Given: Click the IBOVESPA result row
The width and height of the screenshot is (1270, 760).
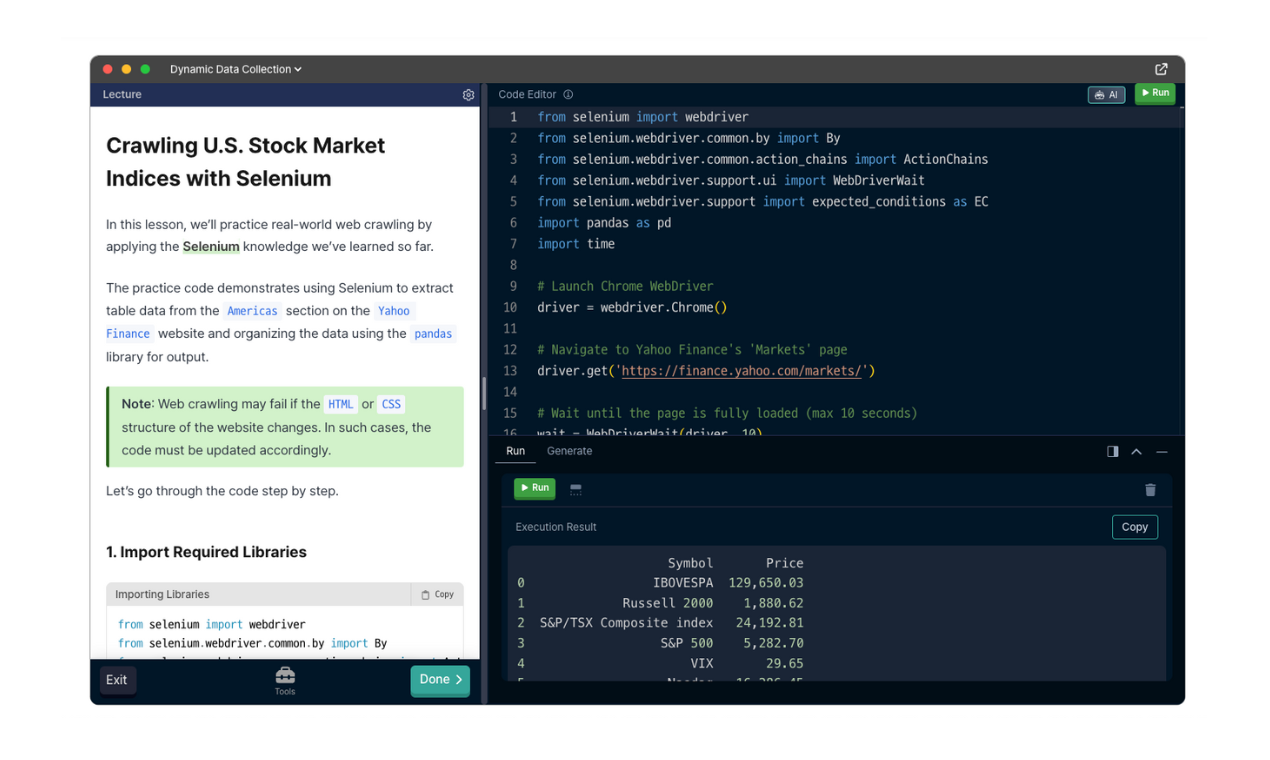Looking at the screenshot, I should click(x=660, y=583).
